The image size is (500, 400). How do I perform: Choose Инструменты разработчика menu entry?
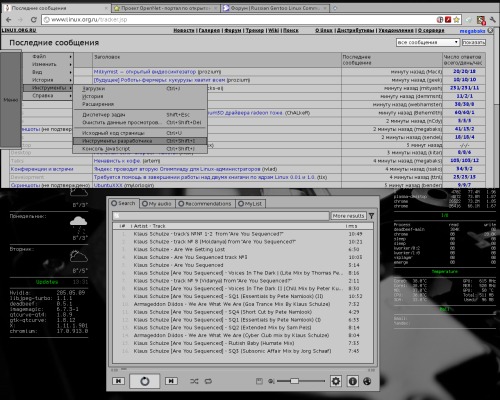[140, 141]
